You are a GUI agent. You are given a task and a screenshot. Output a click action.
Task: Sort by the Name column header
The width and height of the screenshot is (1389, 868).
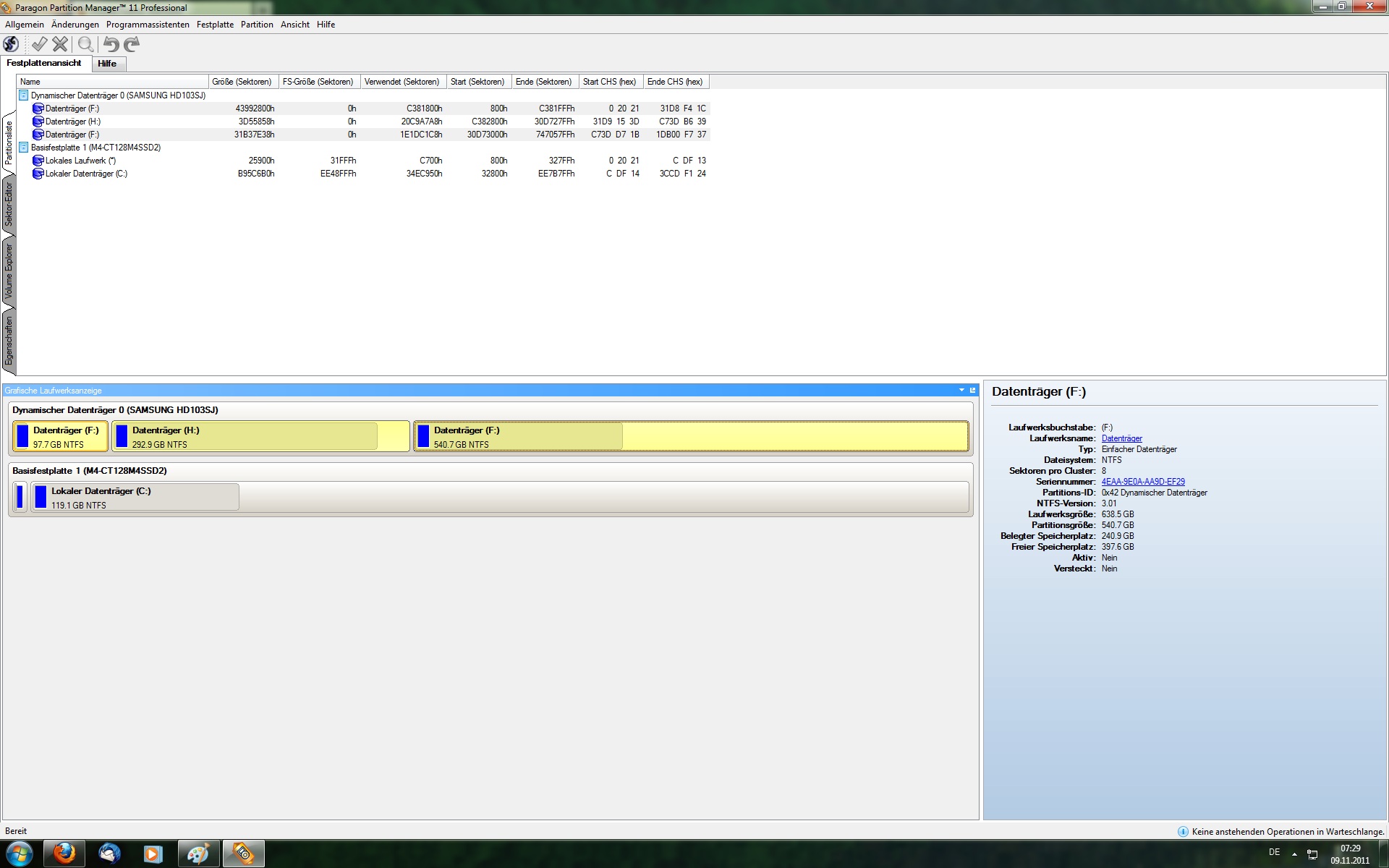point(113,82)
